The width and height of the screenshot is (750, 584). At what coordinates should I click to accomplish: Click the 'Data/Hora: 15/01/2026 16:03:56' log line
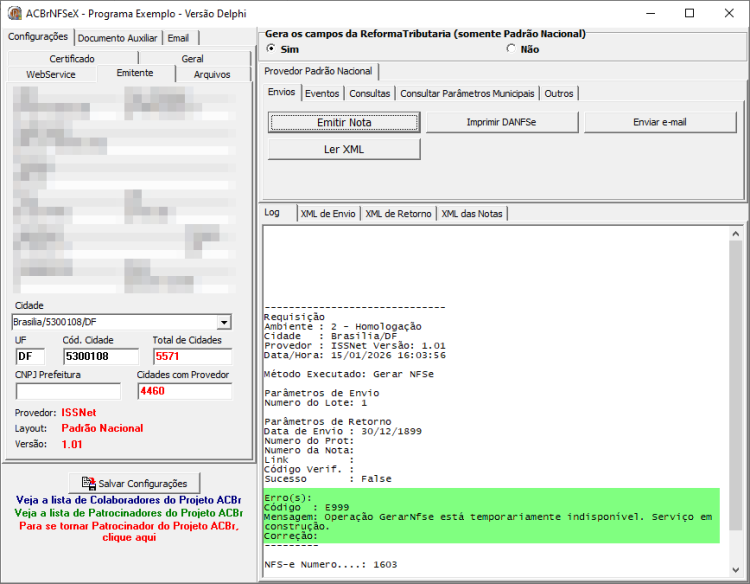click(x=355, y=355)
